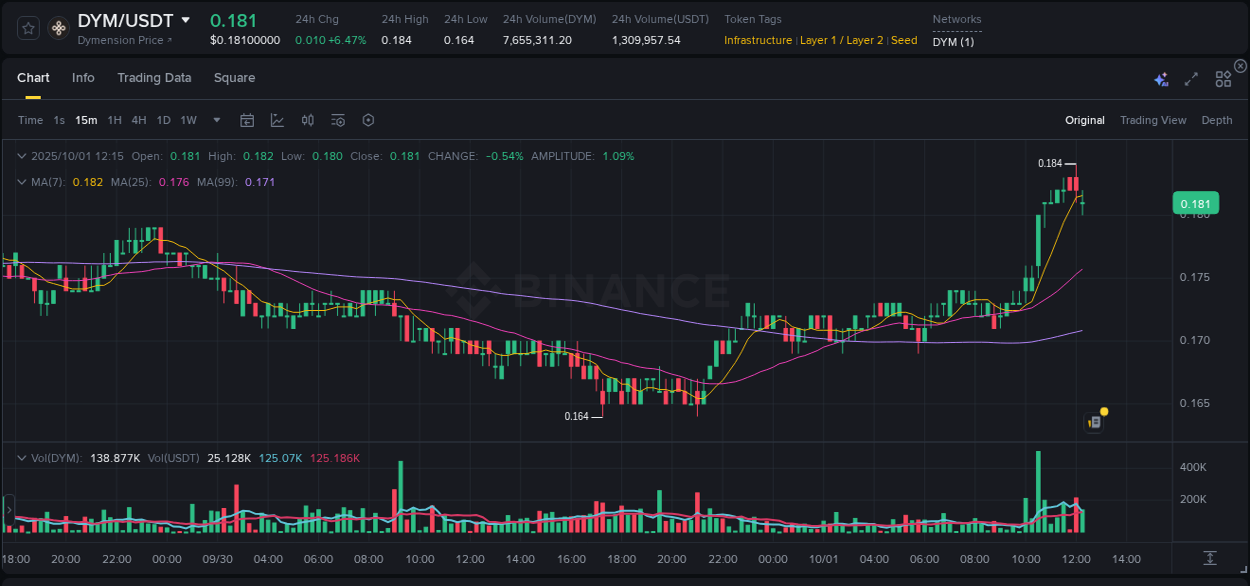
Task: Expand the chart to fullscreen
Action: pos(1191,79)
